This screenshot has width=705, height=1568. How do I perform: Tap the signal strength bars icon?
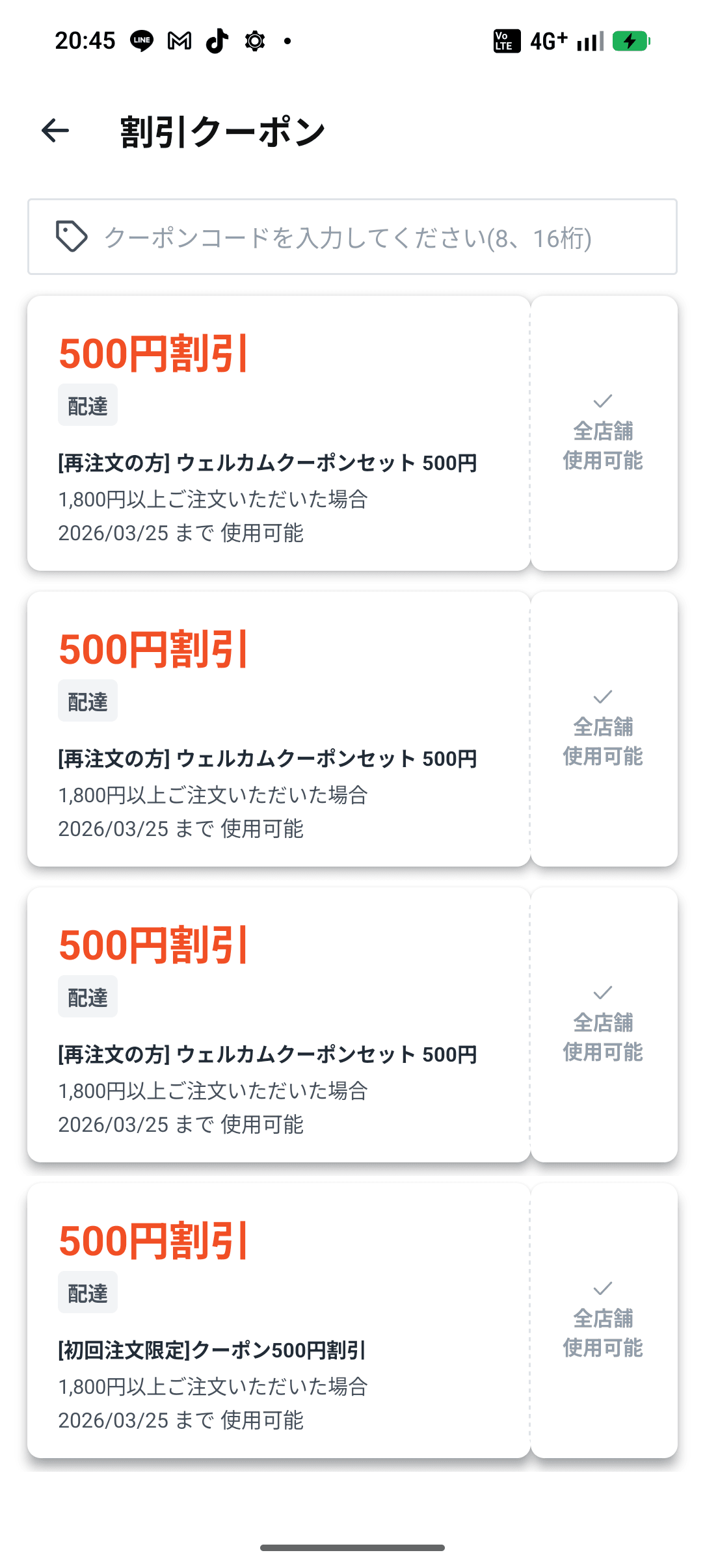590,42
